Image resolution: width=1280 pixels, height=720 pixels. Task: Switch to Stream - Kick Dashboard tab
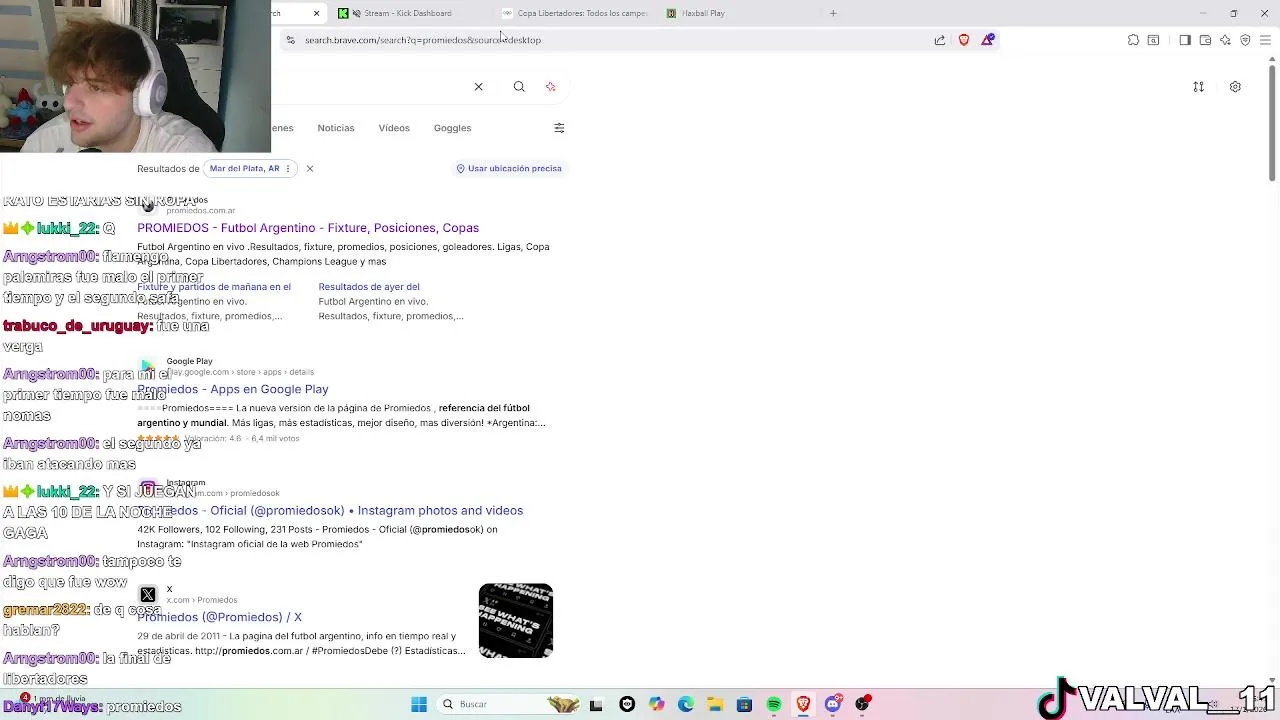point(407,13)
